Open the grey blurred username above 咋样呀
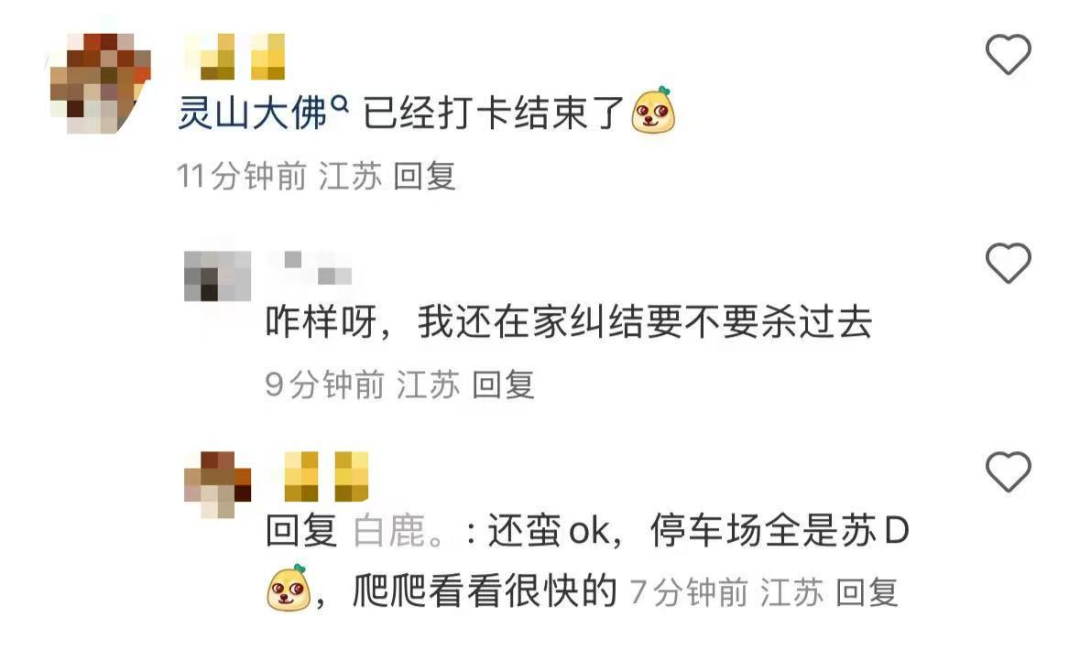This screenshot has height=671, width=1080. 309,269
